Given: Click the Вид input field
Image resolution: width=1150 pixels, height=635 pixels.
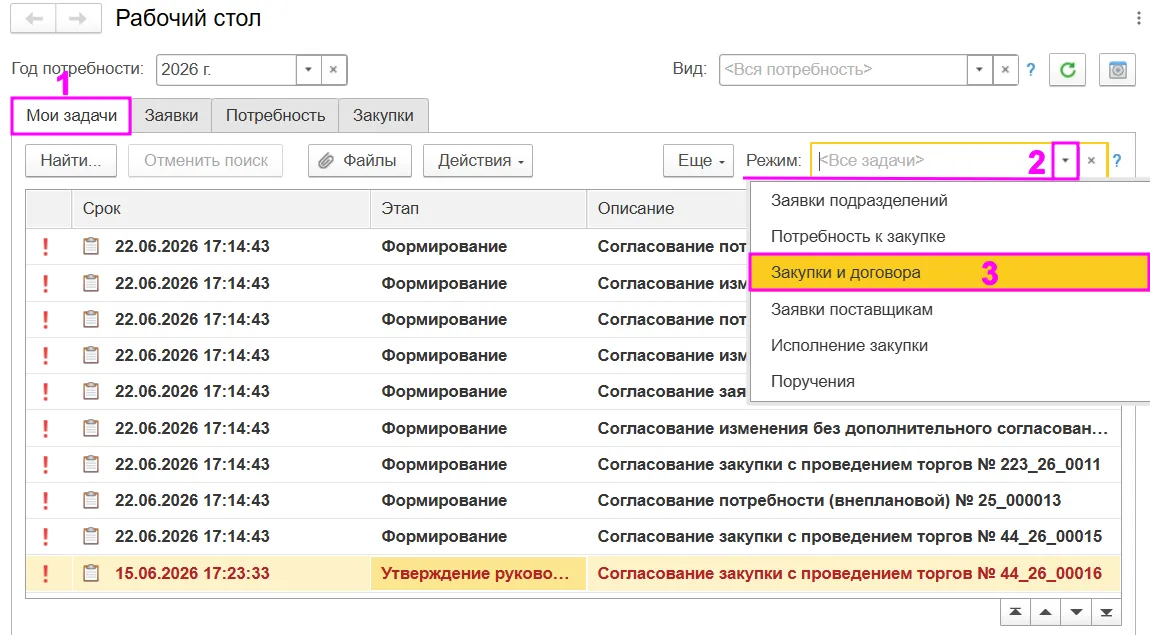Looking at the screenshot, I should pos(843,70).
